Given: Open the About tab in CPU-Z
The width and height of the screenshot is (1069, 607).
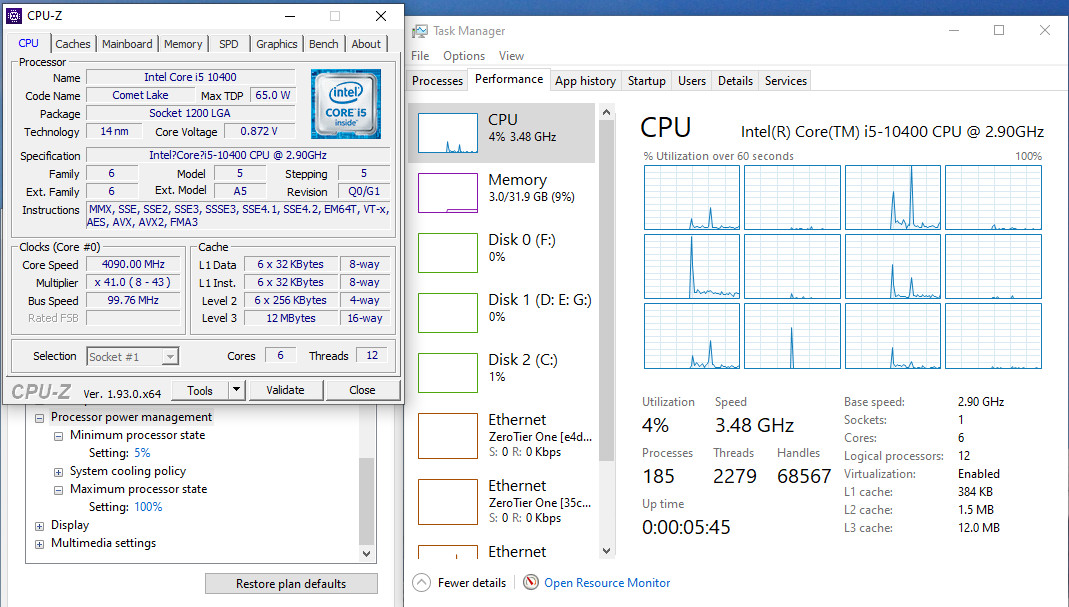Looking at the screenshot, I should click(366, 44).
